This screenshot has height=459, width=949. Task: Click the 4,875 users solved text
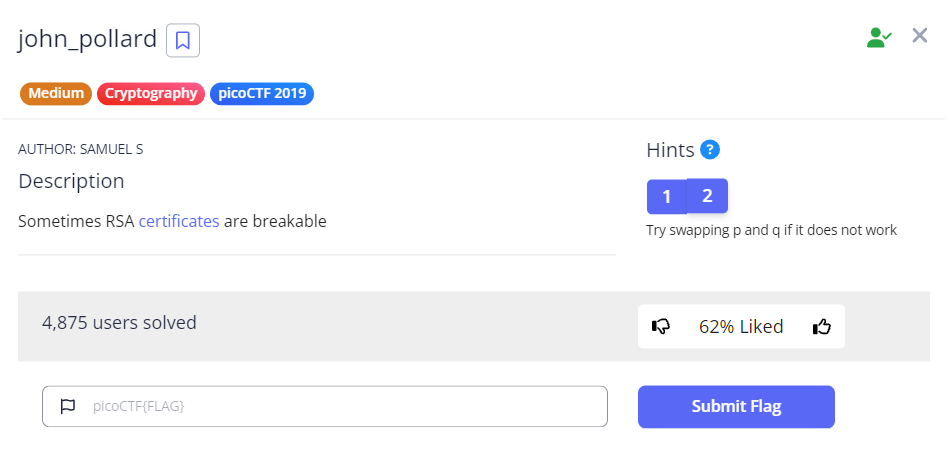tap(119, 322)
